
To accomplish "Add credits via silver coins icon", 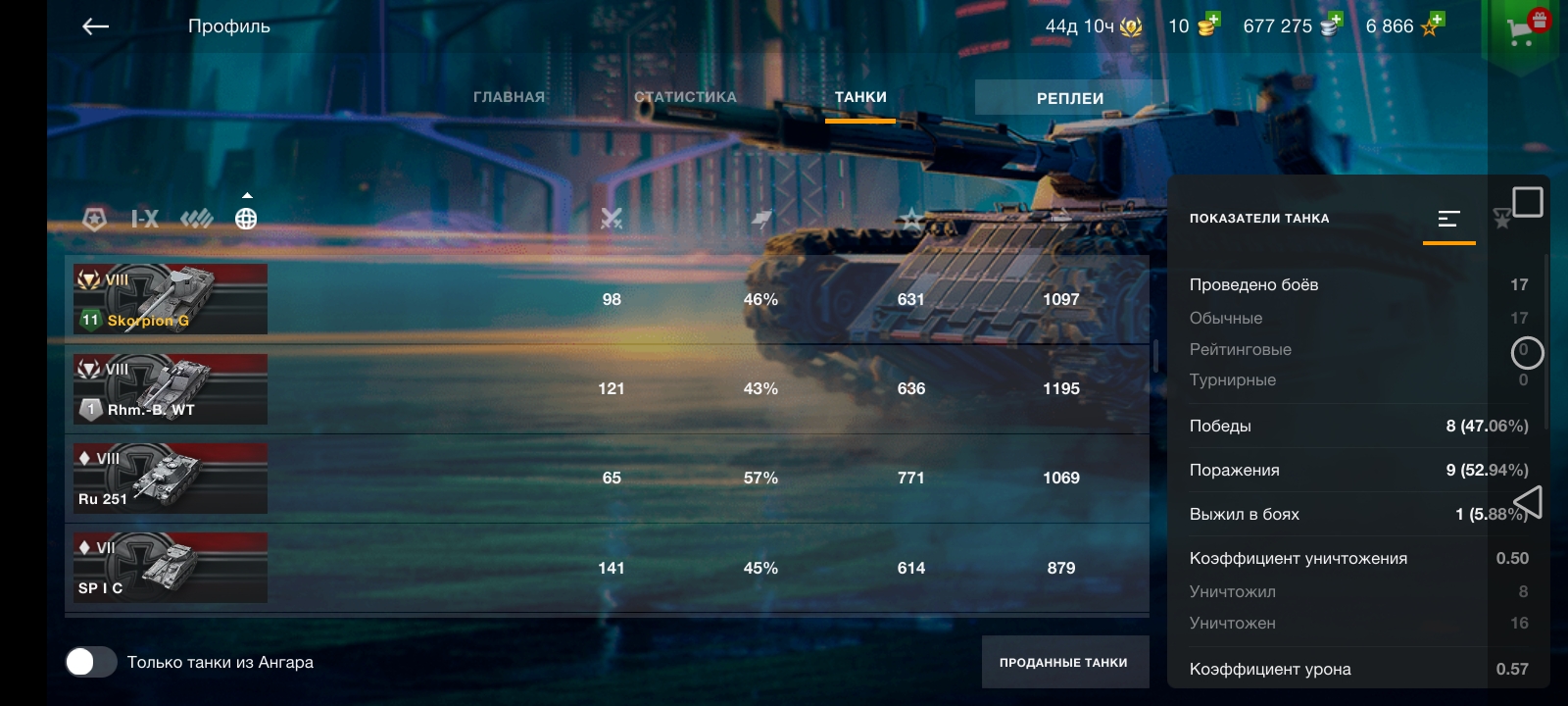I will (x=1331, y=25).
